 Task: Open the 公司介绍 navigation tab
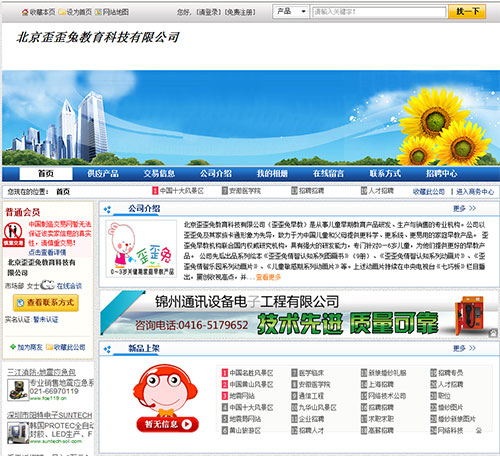[x=216, y=174]
